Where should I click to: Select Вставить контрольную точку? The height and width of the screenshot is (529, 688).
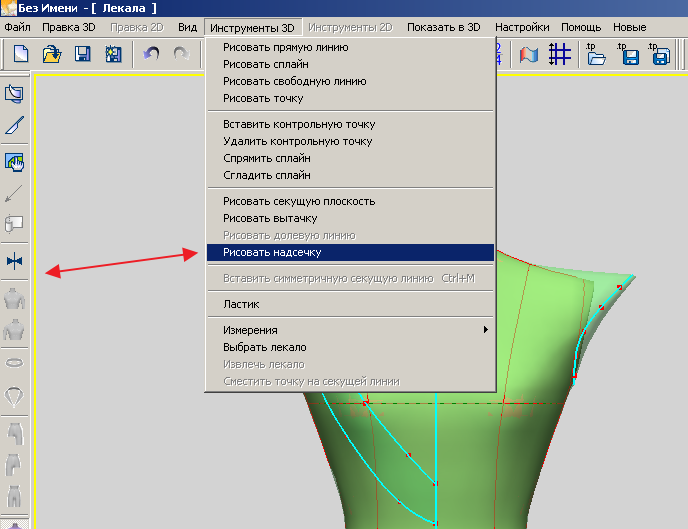[x=350, y=124]
